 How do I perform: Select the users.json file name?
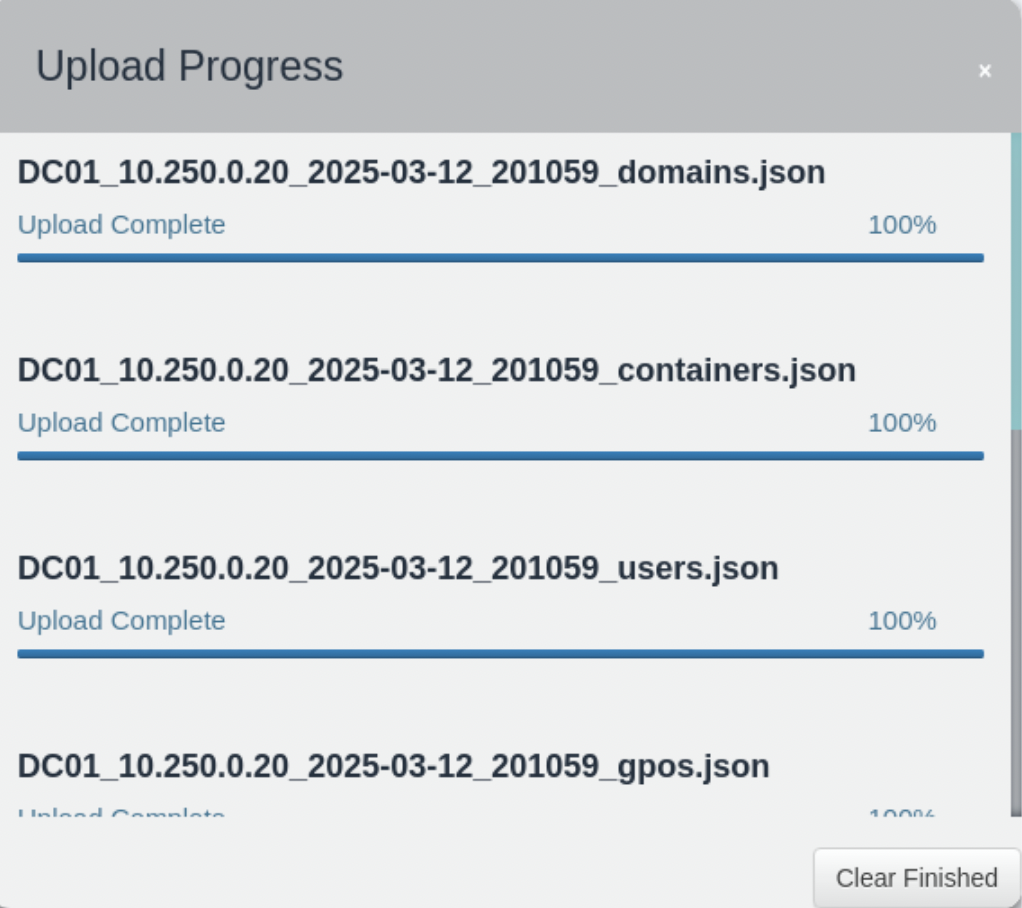point(398,569)
